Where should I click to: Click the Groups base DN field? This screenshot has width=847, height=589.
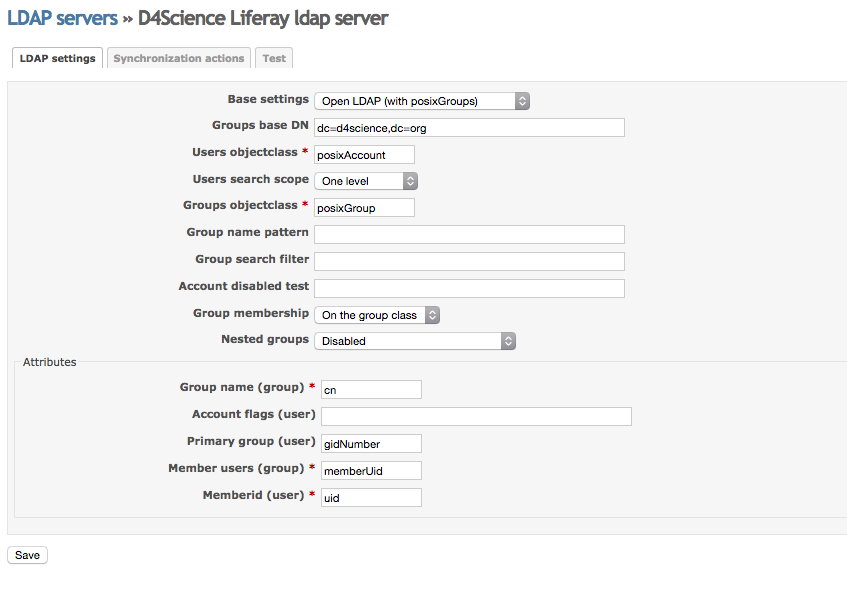tap(469, 128)
